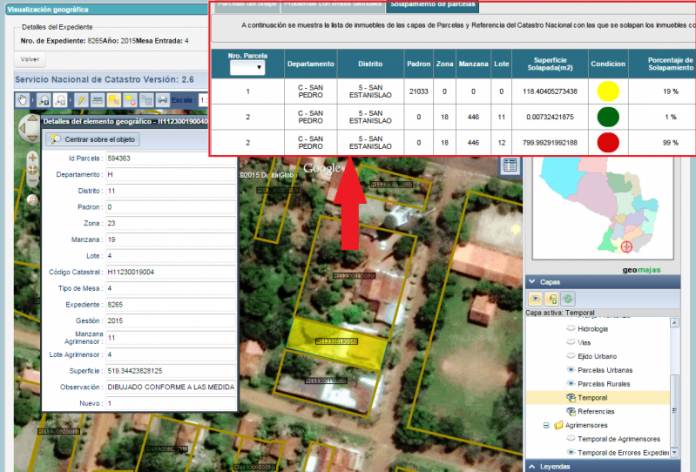Show the Ejido Urbano layer
The width and height of the screenshot is (696, 472).
coord(571,356)
